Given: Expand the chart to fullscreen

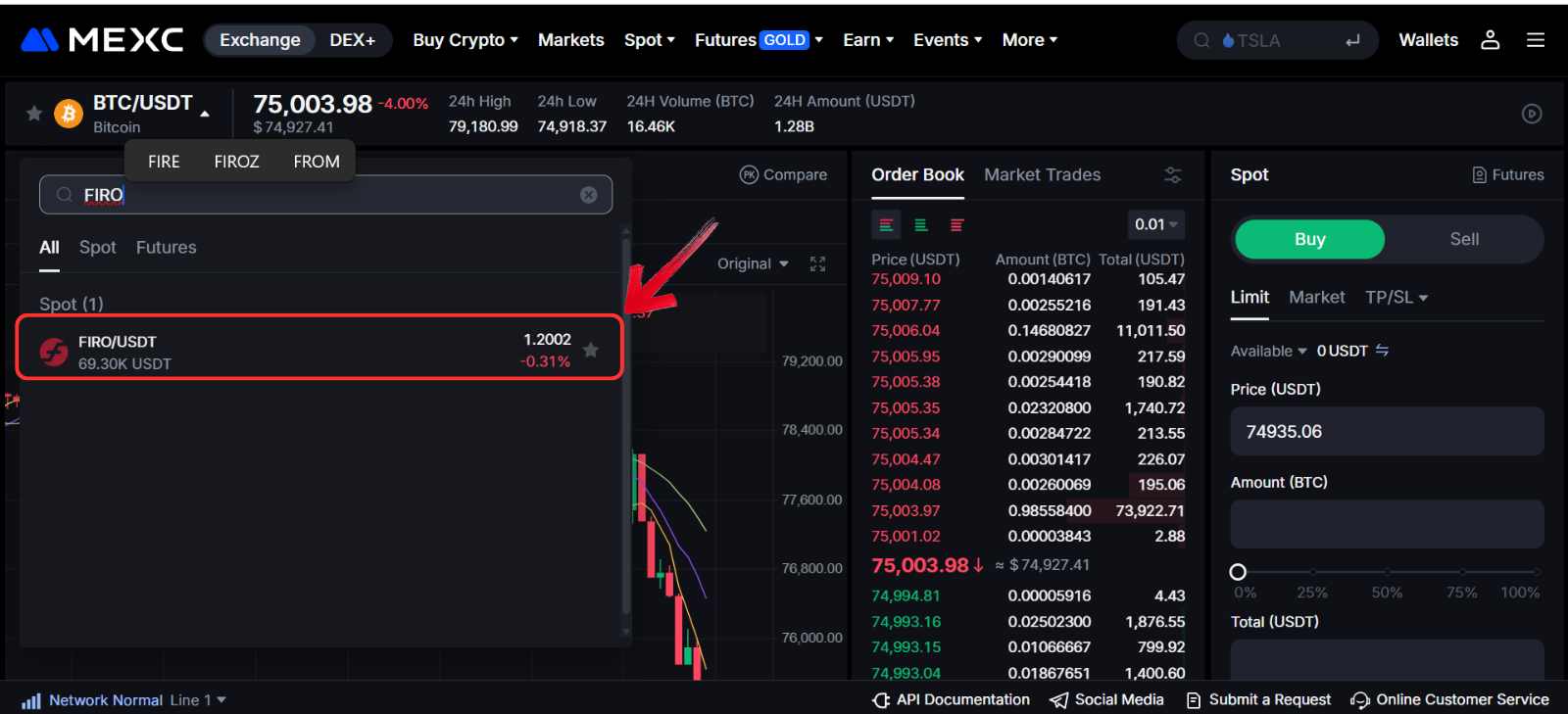Looking at the screenshot, I should [x=817, y=264].
